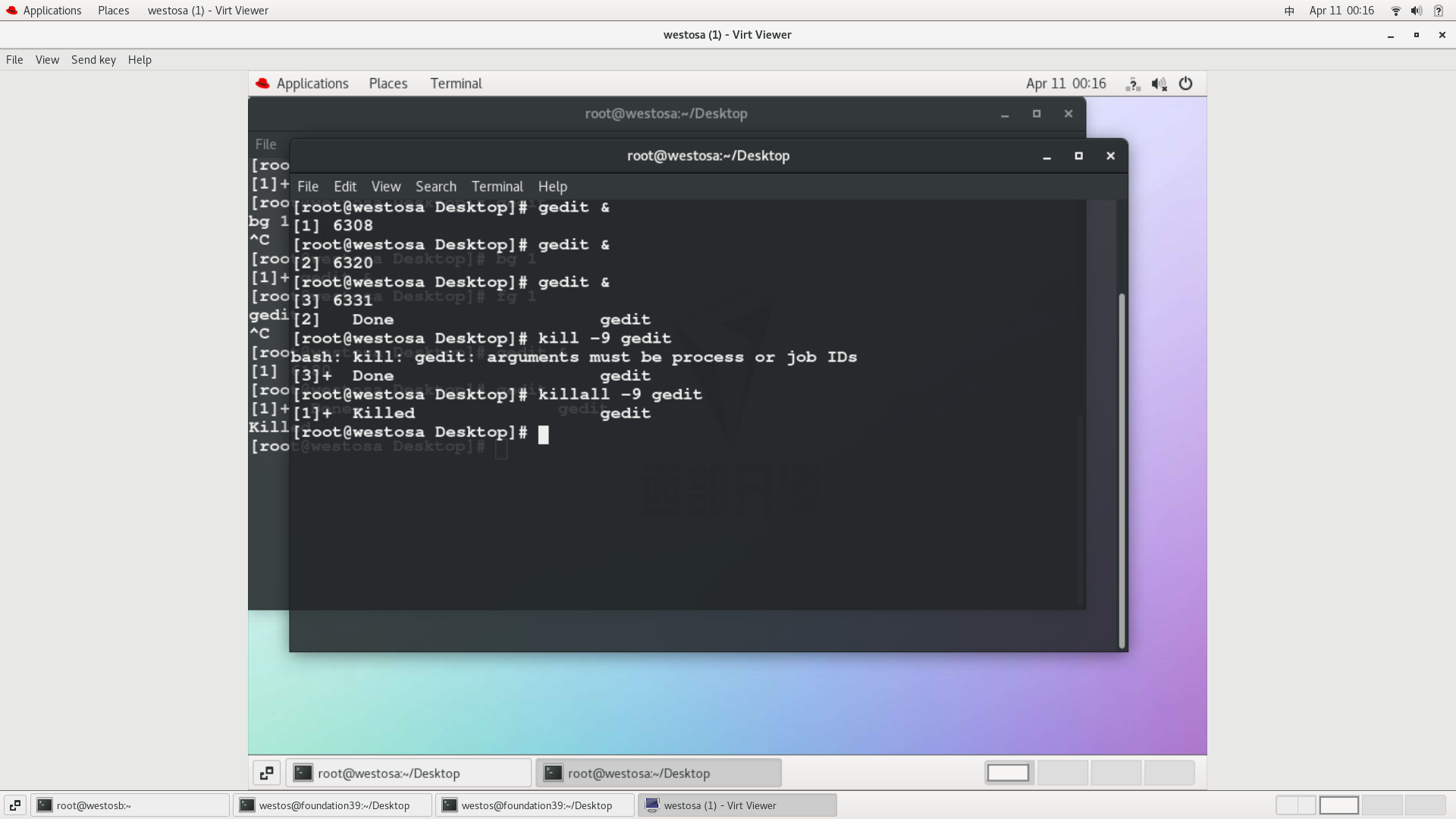Click the host Wi-Fi icon

coord(1395,11)
